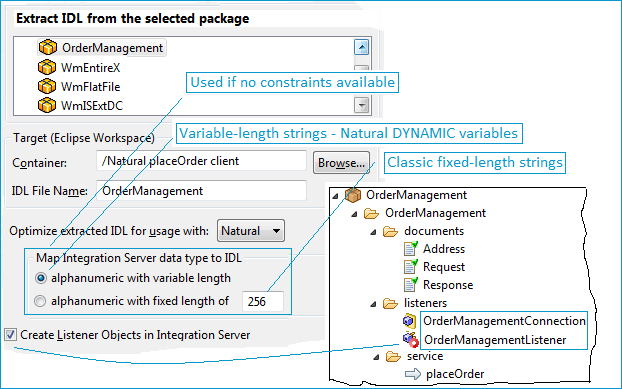Select the service folder label
This screenshot has height=389, width=622.
pos(425,356)
